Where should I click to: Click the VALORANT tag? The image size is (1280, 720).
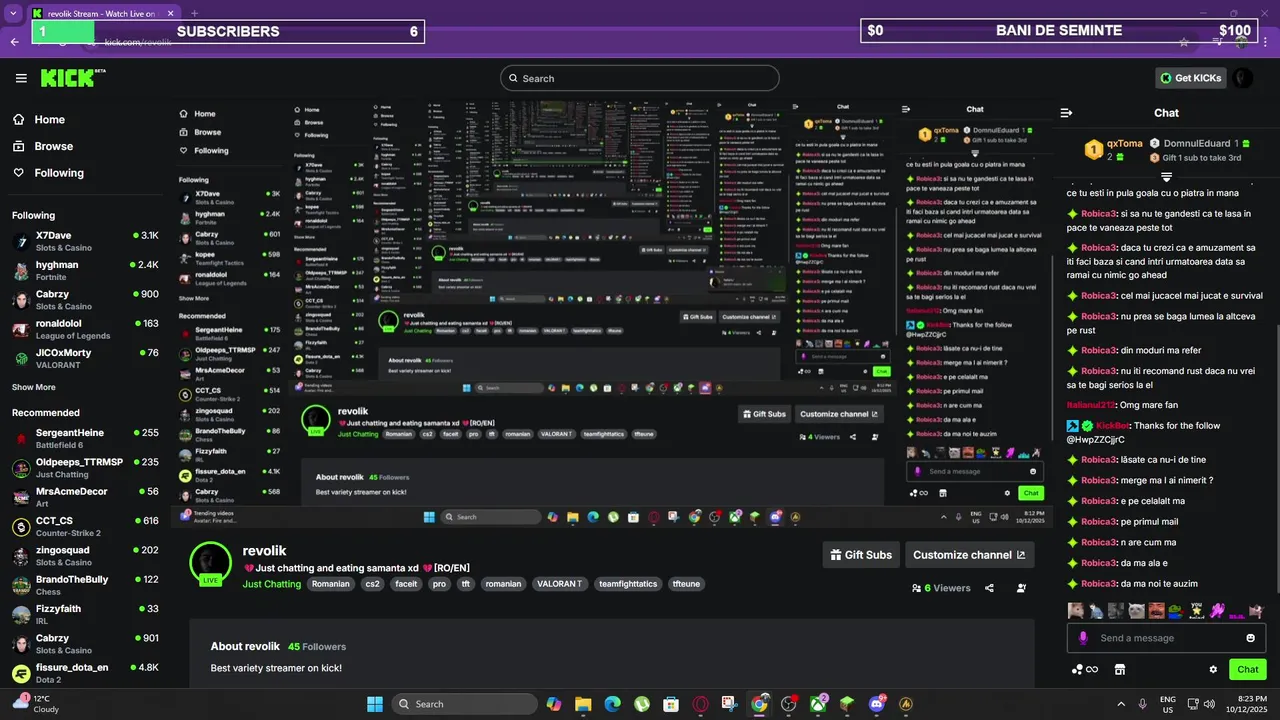[559, 584]
